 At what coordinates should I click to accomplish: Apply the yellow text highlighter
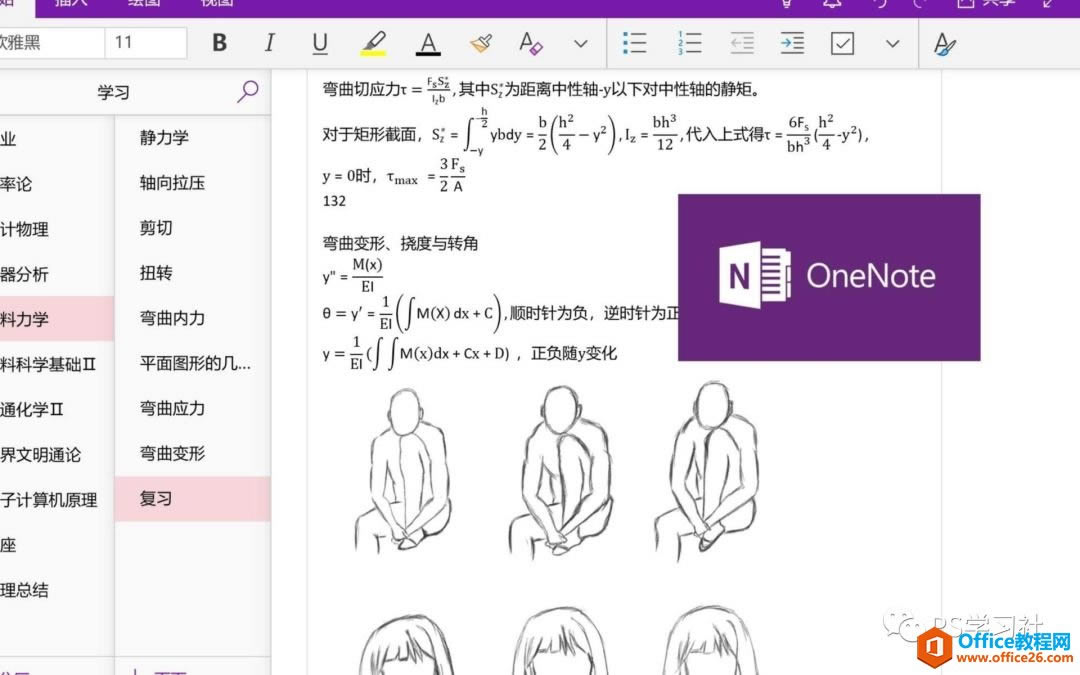pos(373,43)
